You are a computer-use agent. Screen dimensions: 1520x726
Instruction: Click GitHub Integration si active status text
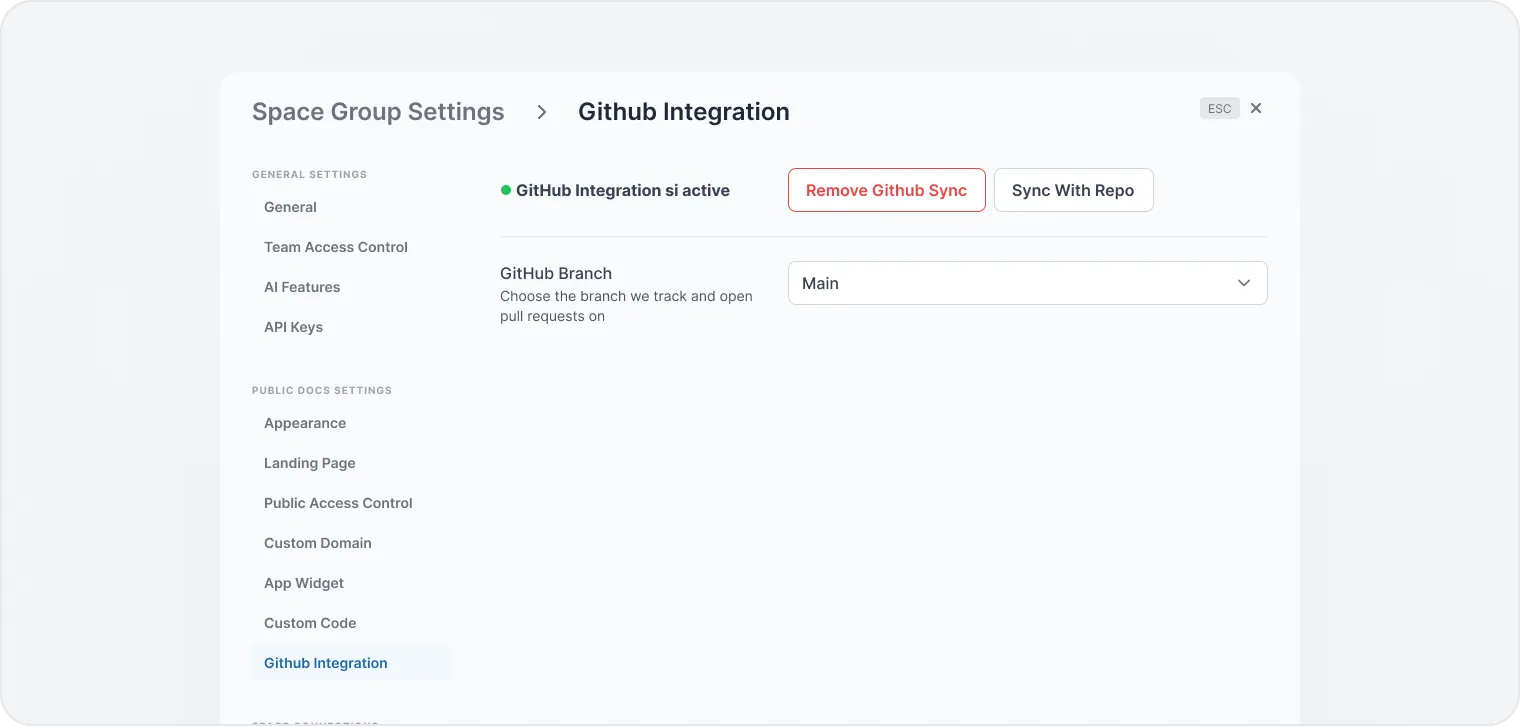pyautogui.click(x=623, y=190)
